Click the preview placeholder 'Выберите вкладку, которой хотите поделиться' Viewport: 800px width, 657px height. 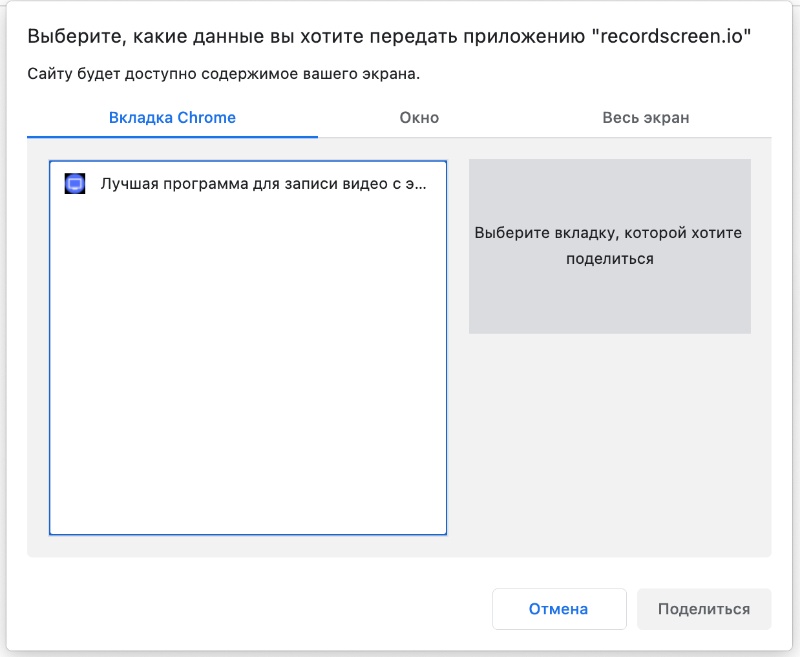[610, 246]
